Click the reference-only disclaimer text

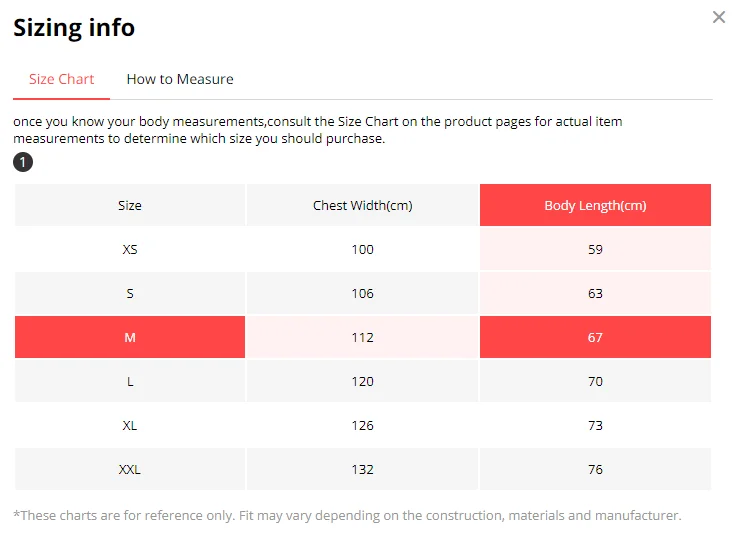pyautogui.click(x=347, y=516)
